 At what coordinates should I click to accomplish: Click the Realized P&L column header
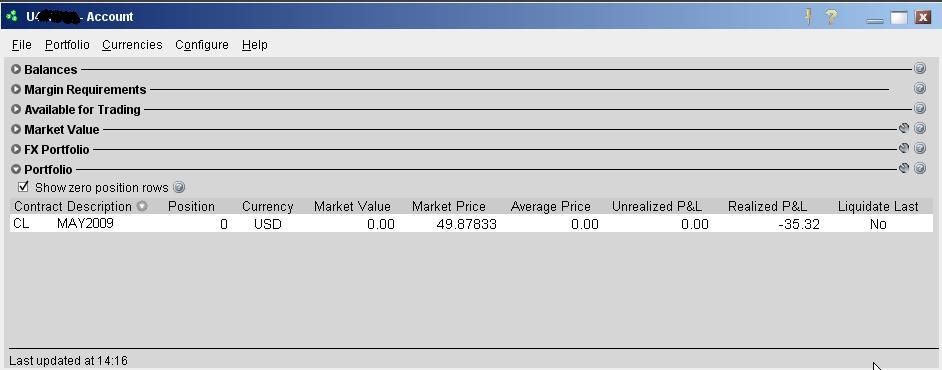[767, 207]
